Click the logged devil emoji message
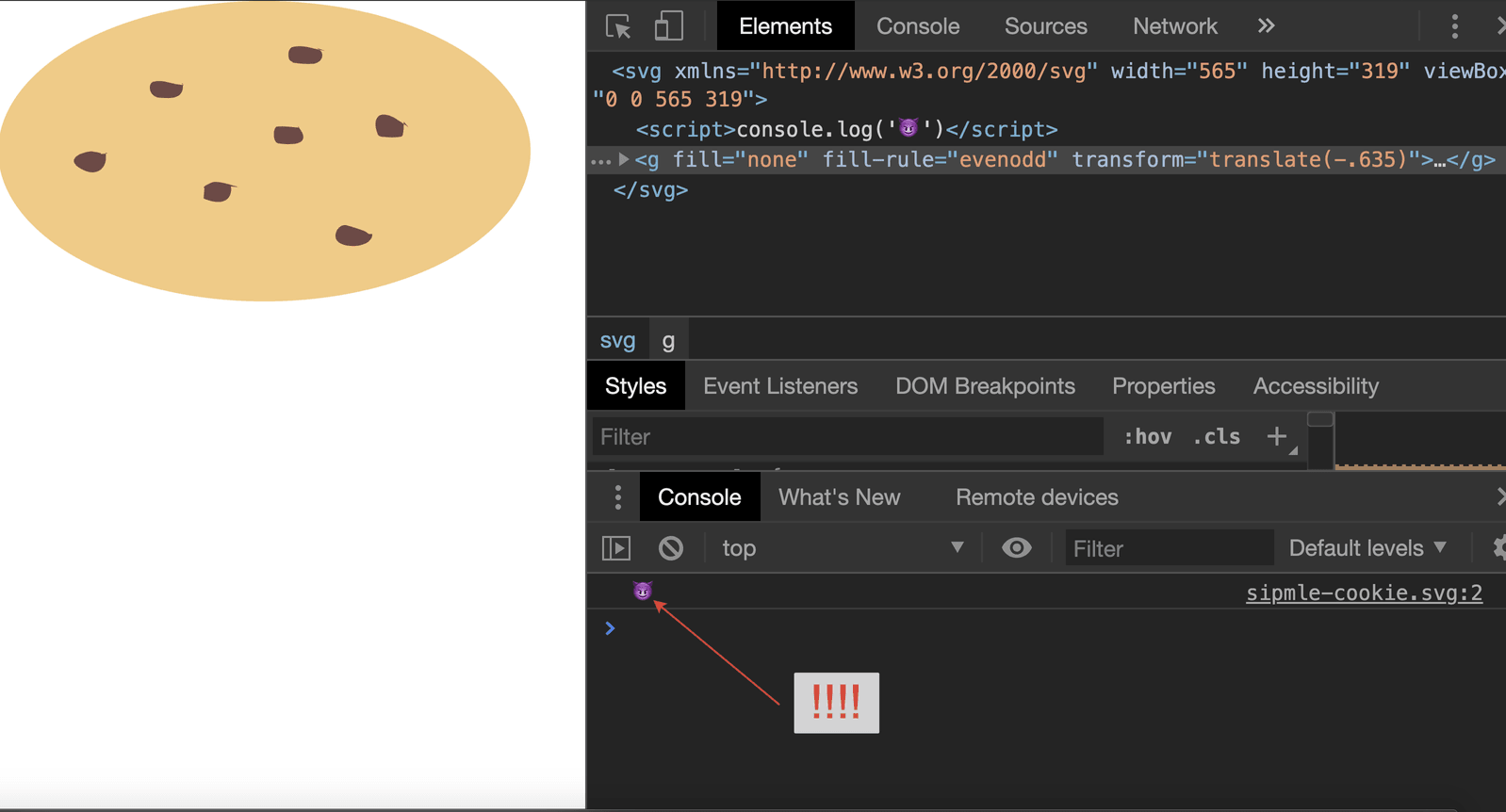The image size is (1506, 812). point(643,592)
